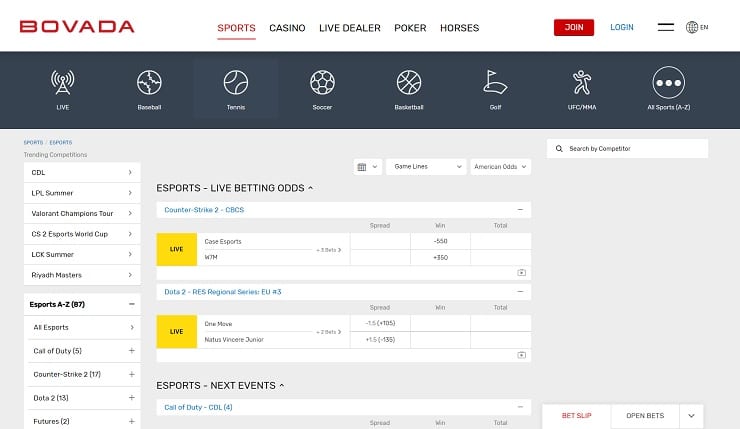This screenshot has width=740, height=429.
Task: Collapse the Esports A-Z list
Action: [132, 304]
